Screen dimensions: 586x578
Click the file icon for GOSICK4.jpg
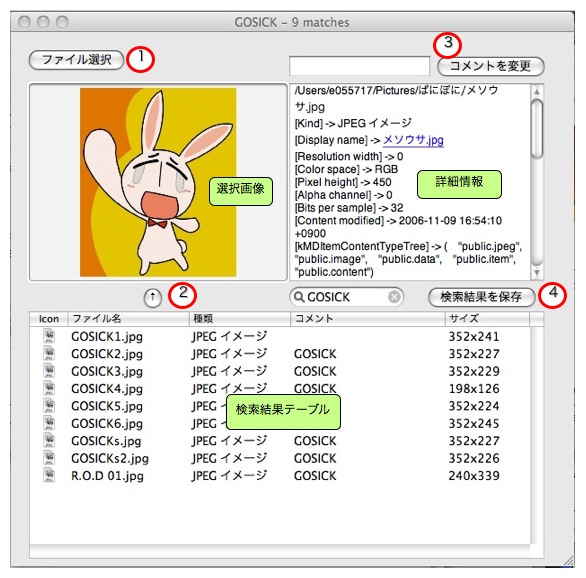tap(49, 388)
